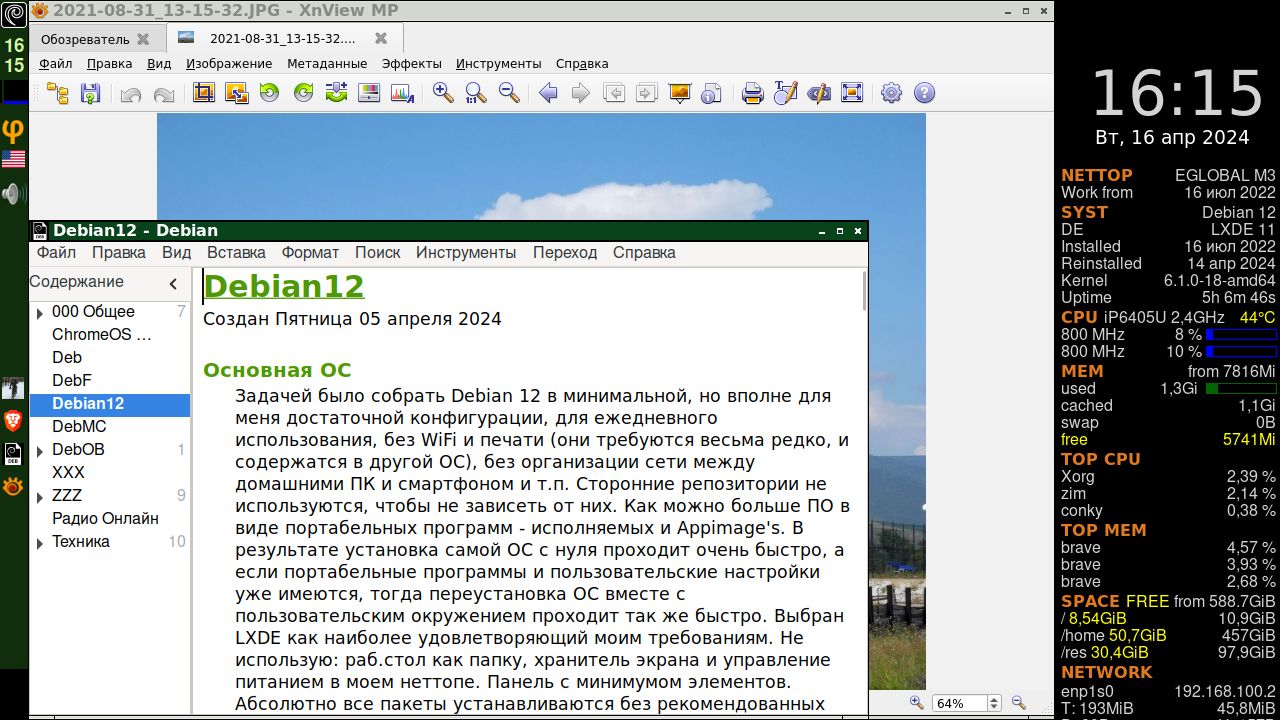This screenshot has width=1280, height=720.
Task: Click the Save As disk icon
Action: pos(90,93)
